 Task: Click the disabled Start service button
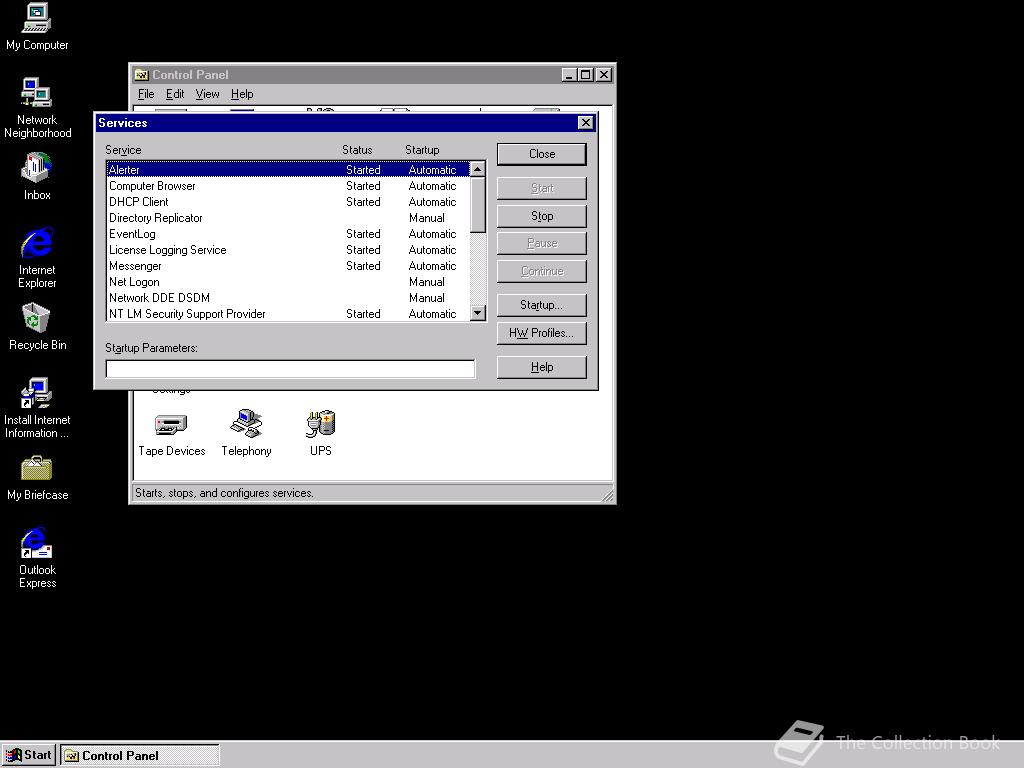[541, 188]
